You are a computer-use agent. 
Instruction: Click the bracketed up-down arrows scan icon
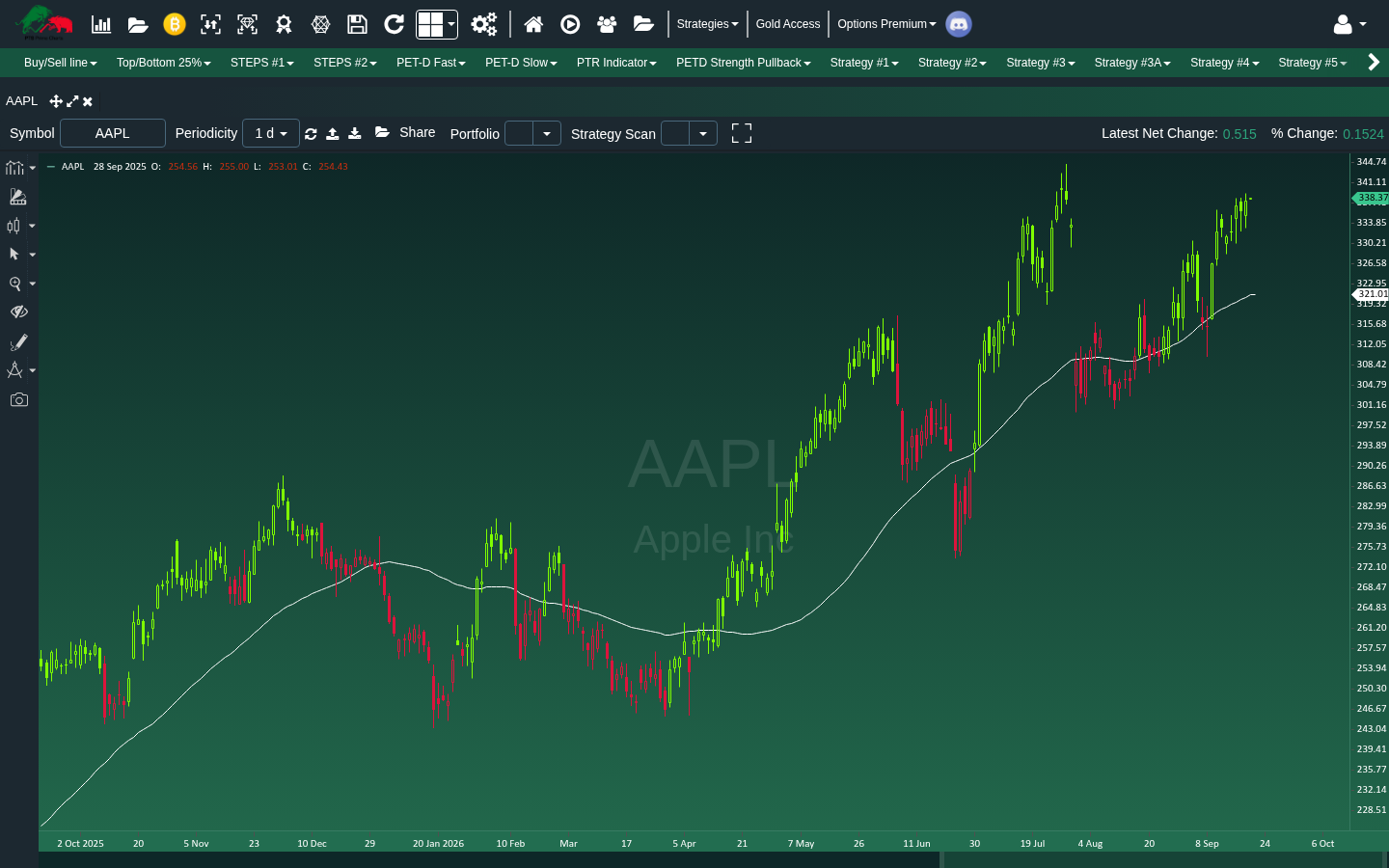pyautogui.click(x=210, y=24)
